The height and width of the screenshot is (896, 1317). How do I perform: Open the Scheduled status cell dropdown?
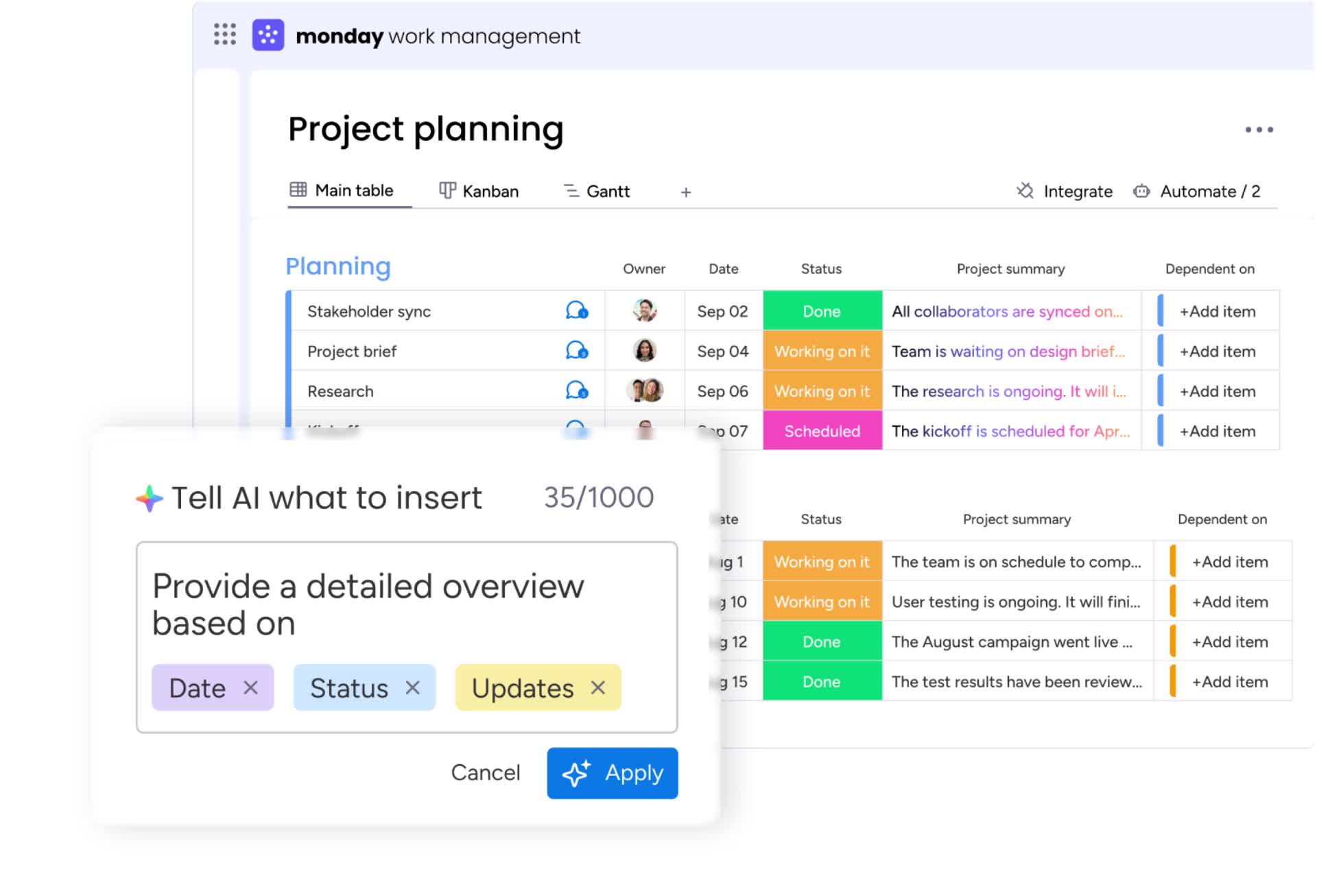point(822,431)
